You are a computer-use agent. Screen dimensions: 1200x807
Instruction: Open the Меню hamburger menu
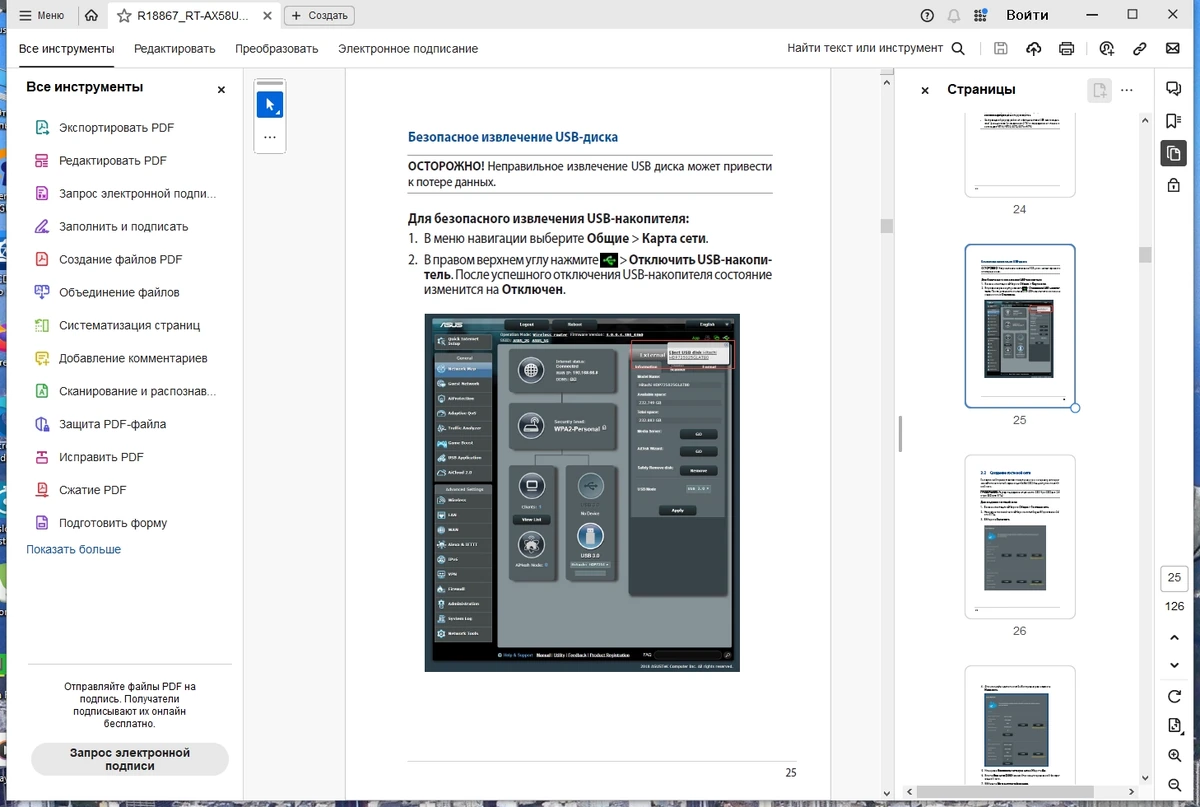(42, 15)
